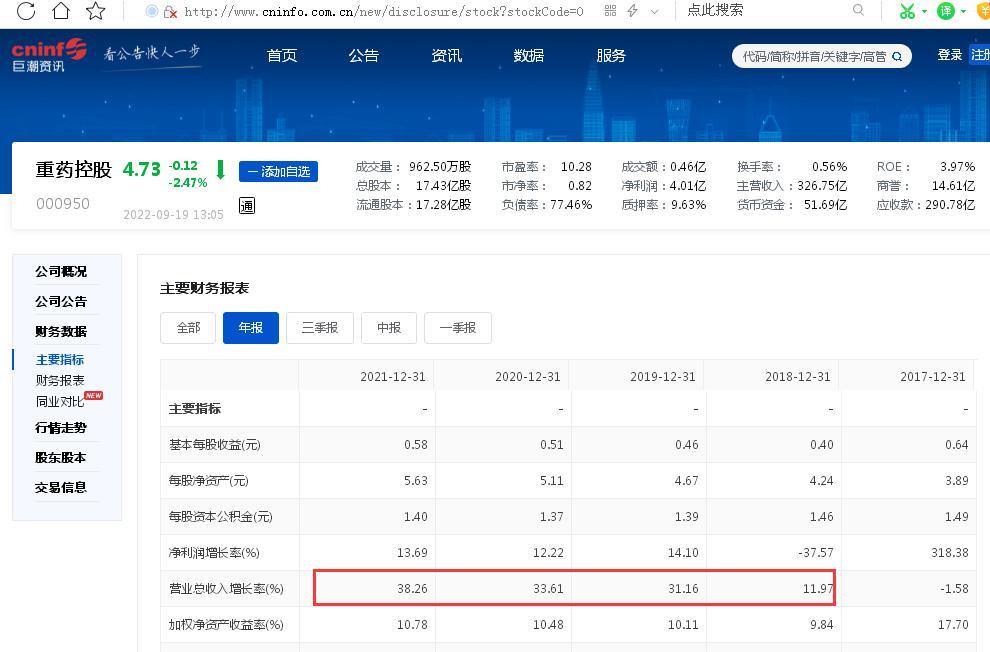Reload the page with the refresh icon
Viewport: 990px width, 652px height.
point(26,11)
